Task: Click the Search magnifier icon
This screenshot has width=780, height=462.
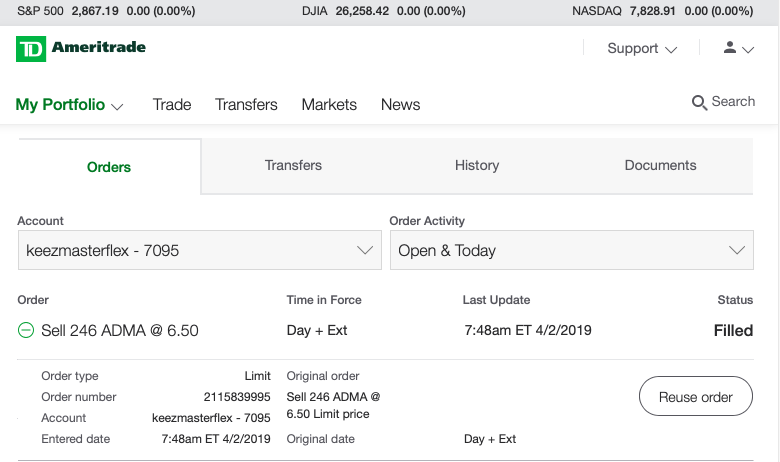Action: (699, 102)
